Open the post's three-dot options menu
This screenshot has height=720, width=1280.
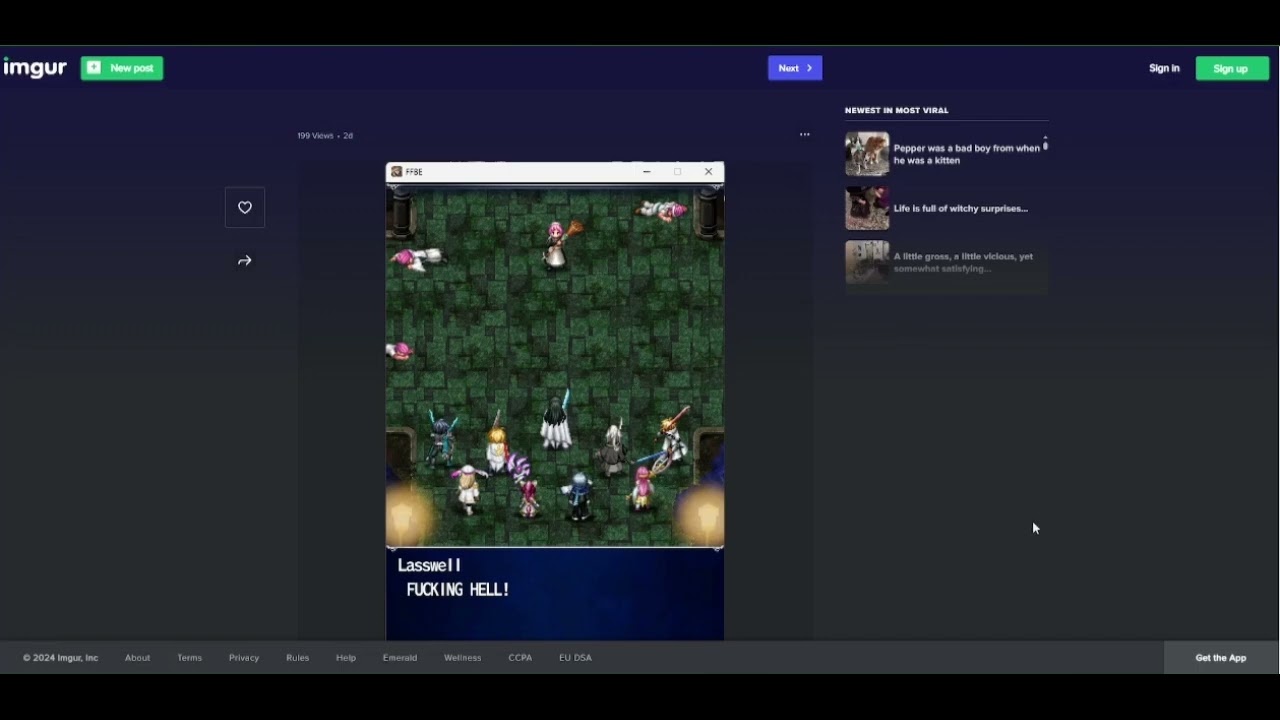pyautogui.click(x=804, y=134)
